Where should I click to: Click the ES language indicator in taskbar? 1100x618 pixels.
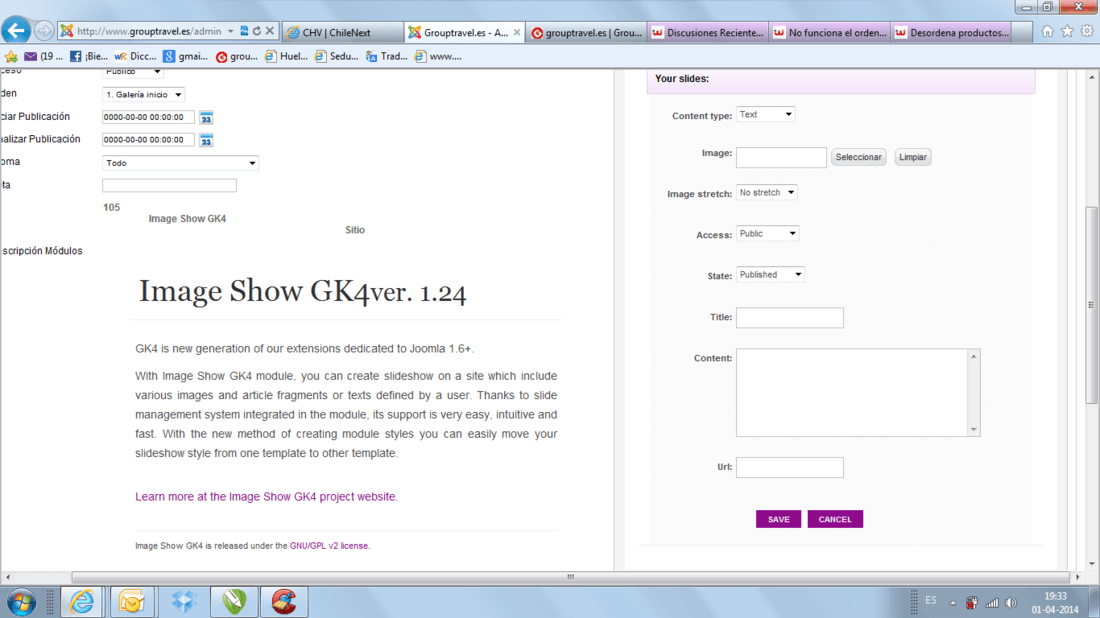coord(931,600)
